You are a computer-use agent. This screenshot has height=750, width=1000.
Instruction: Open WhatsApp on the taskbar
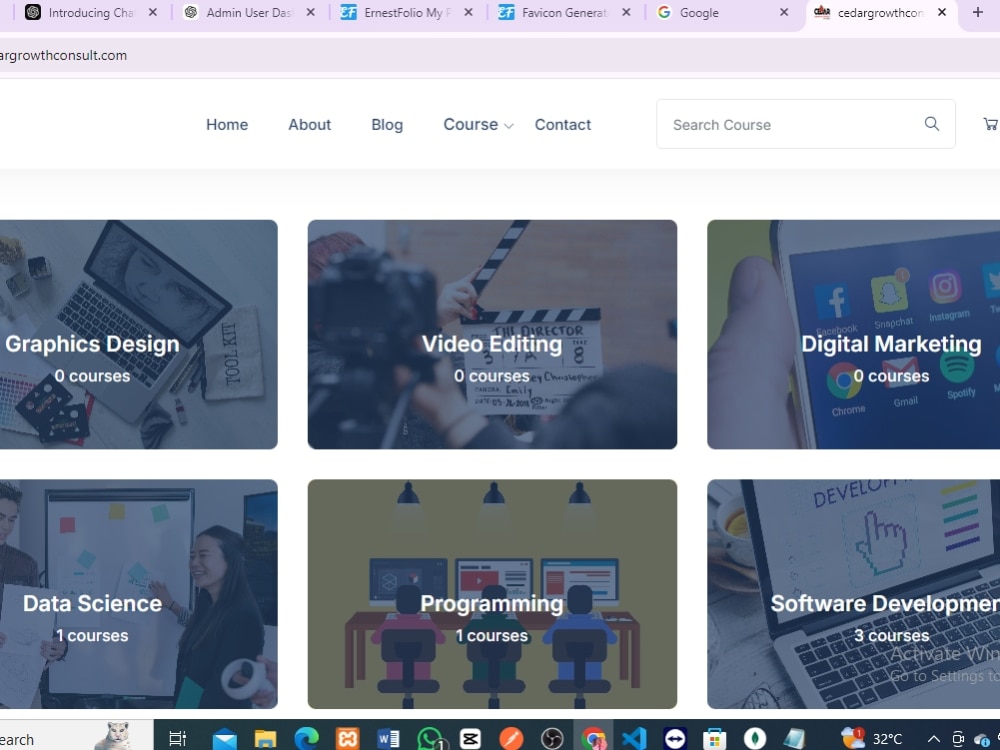pos(431,739)
